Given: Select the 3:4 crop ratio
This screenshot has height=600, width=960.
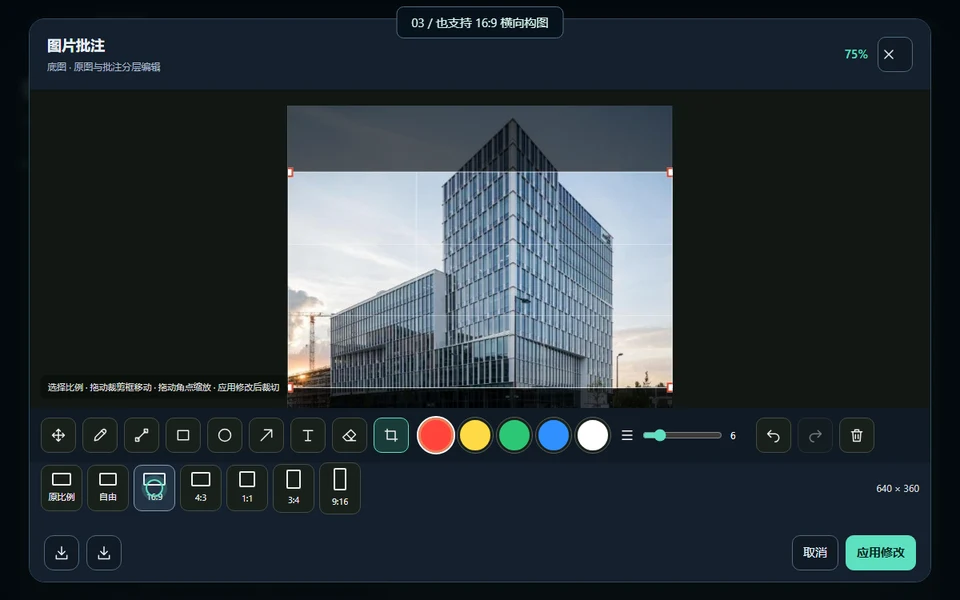Looking at the screenshot, I should click(294, 488).
